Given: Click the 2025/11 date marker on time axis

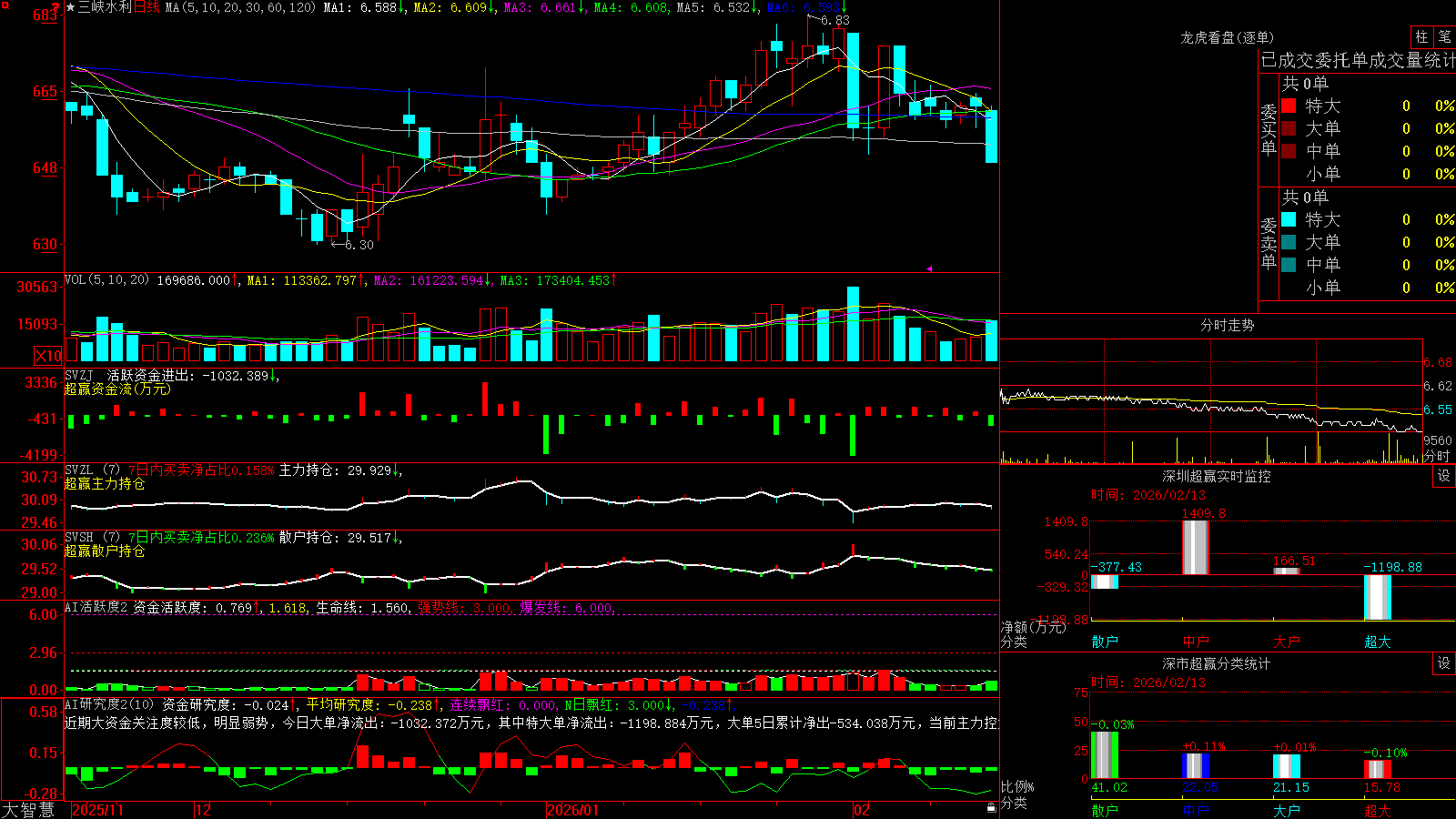Looking at the screenshot, I should click(97, 810).
